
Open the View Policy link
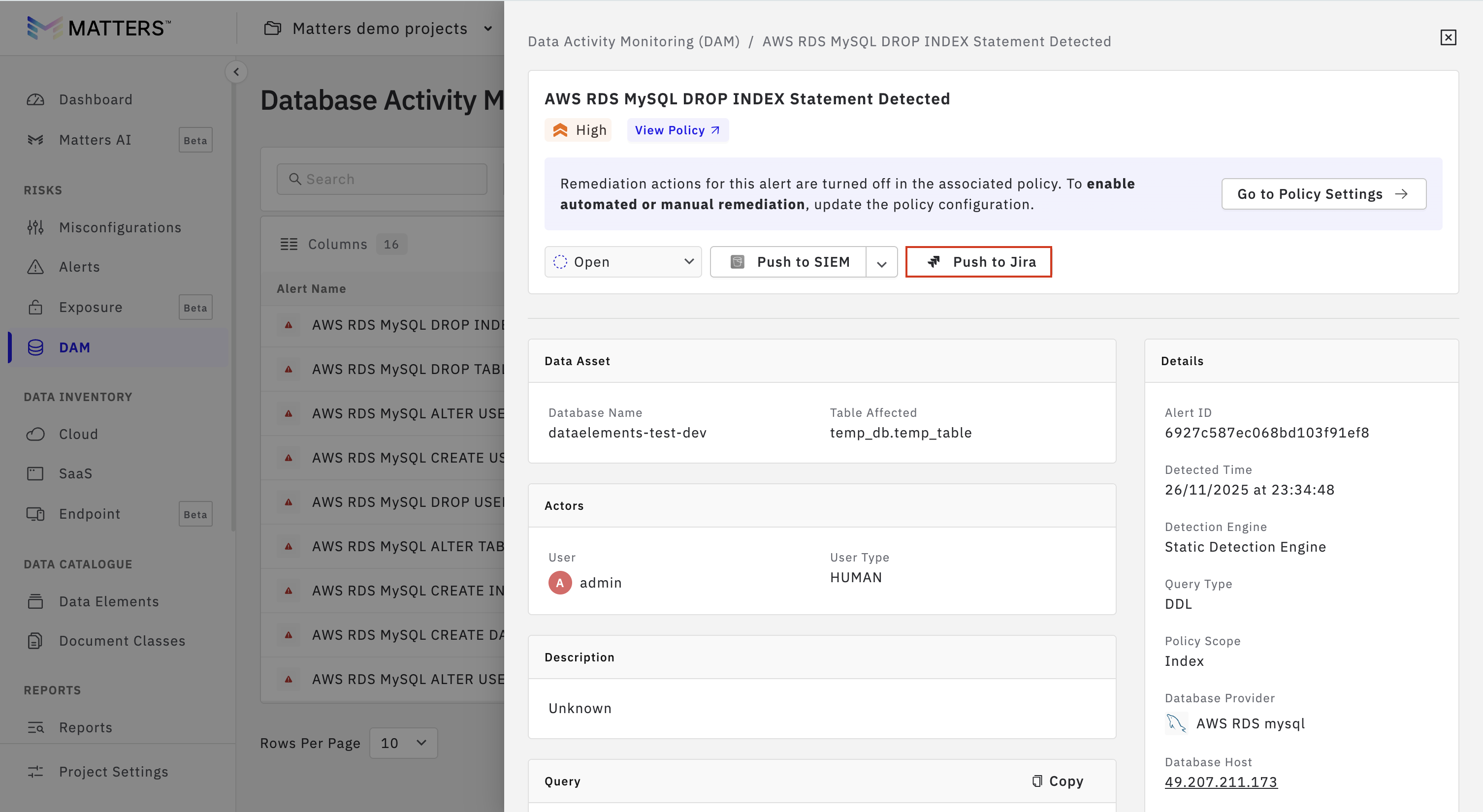677,130
